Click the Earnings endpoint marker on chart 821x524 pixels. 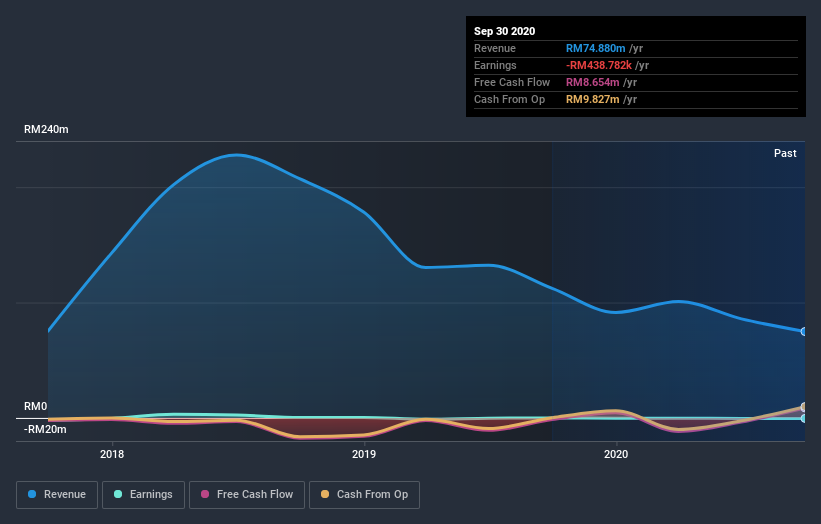(804, 418)
